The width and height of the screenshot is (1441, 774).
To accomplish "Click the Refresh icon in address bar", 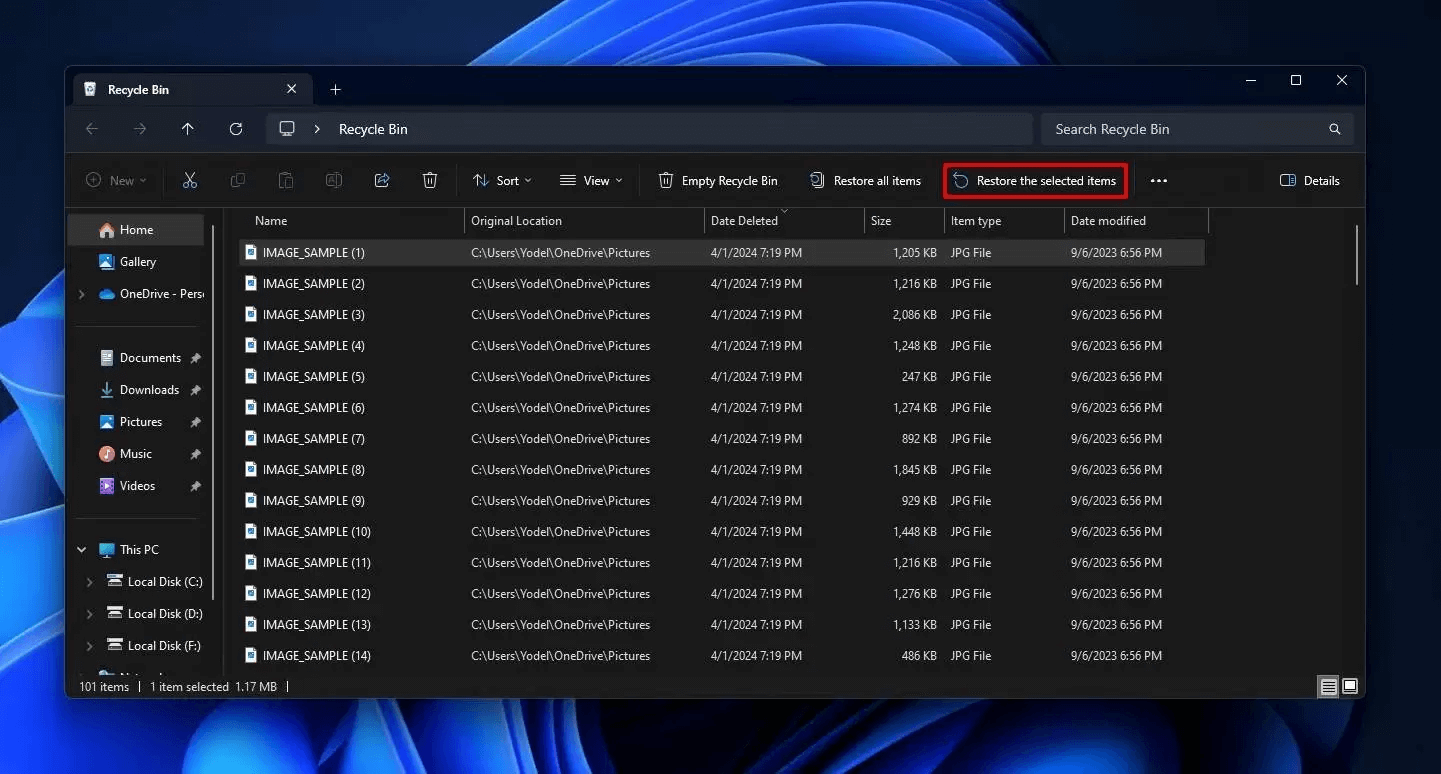I will (x=236, y=128).
